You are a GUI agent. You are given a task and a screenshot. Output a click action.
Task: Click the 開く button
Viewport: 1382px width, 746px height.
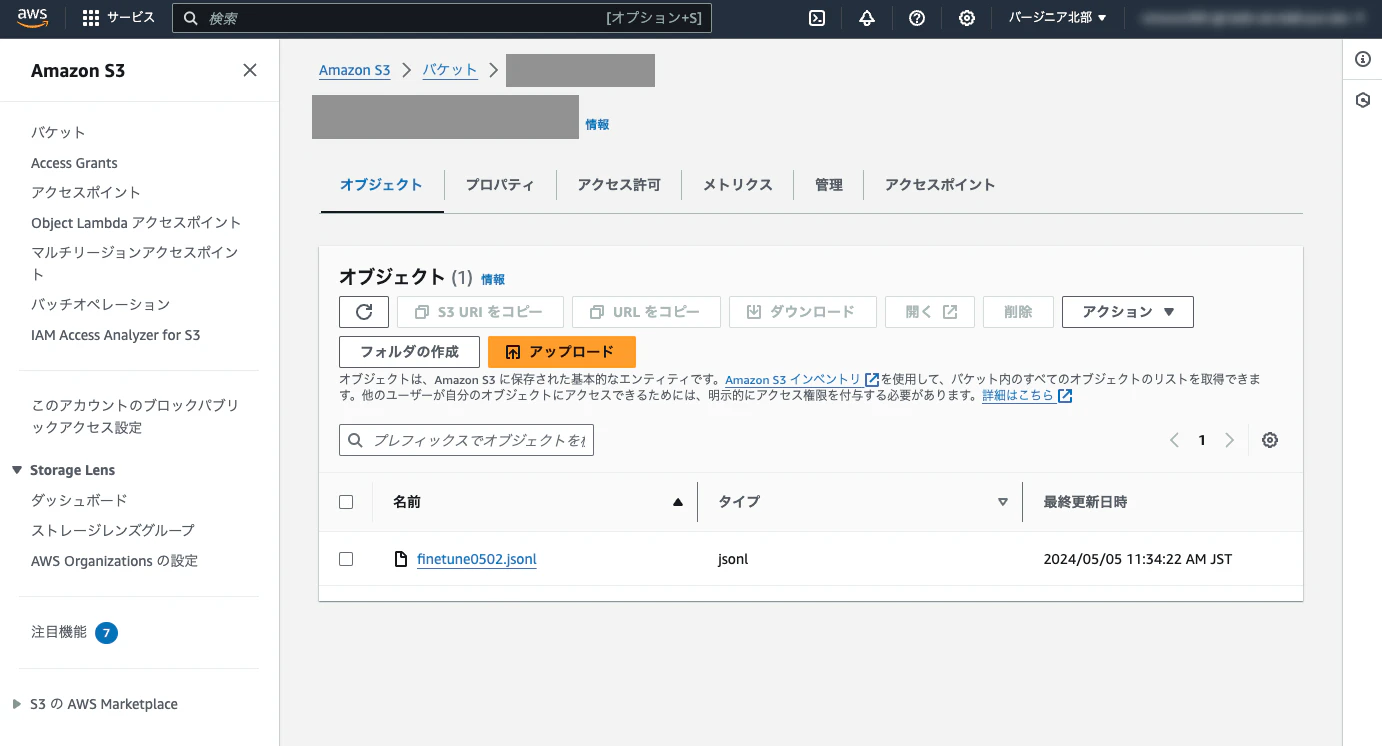[x=930, y=312]
